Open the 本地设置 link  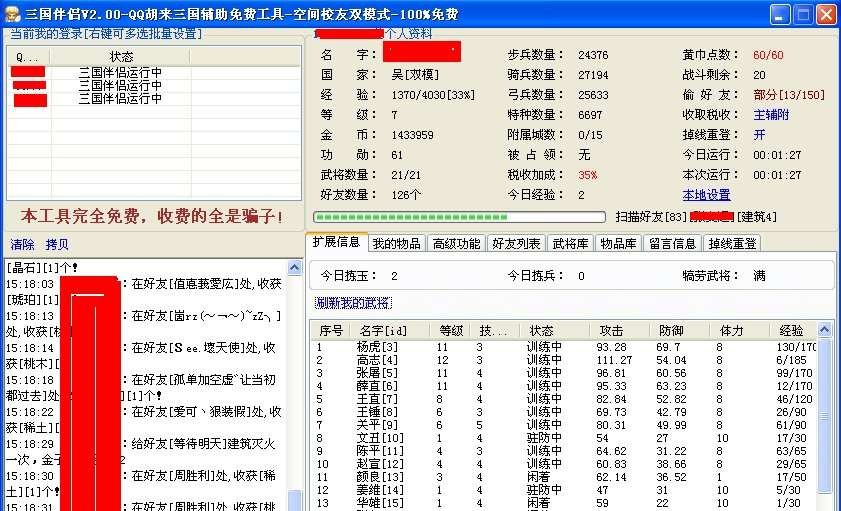(706, 195)
